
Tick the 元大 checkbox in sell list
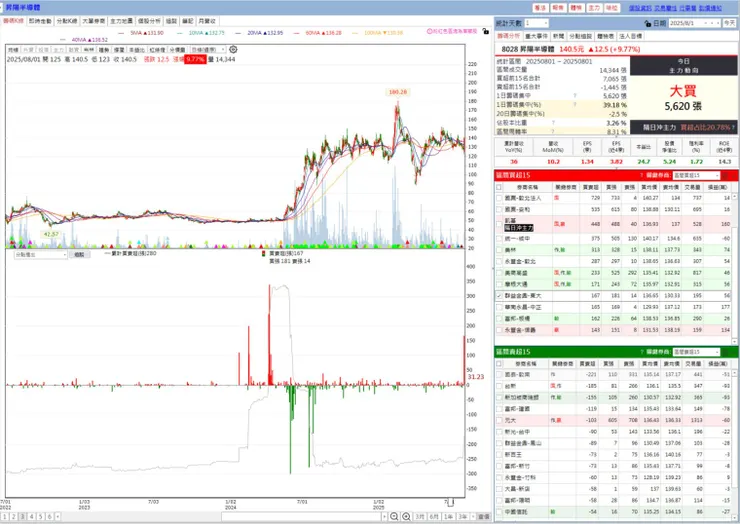(x=499, y=420)
